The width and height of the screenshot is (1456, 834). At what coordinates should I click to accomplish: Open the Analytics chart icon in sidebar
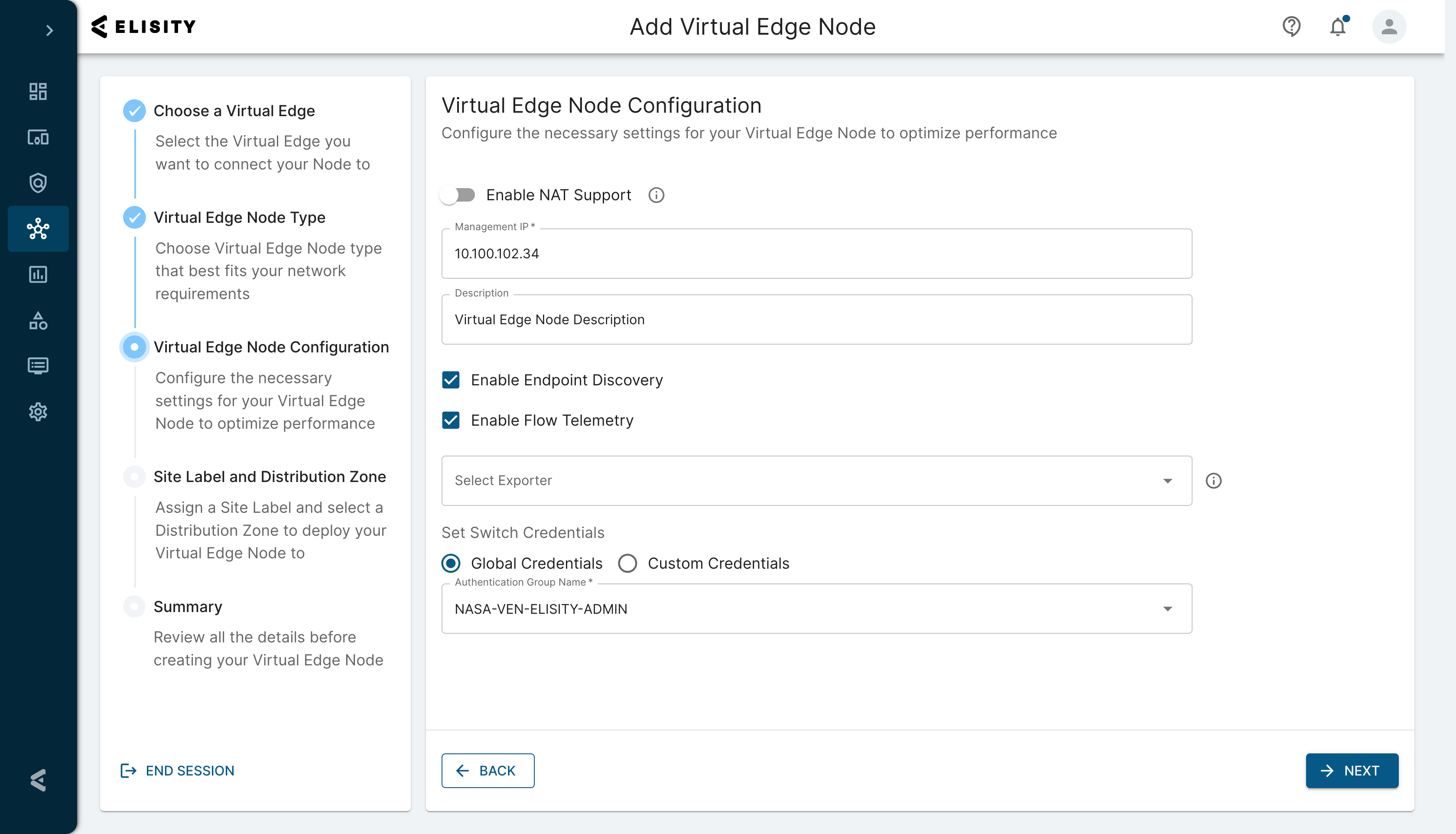tap(38, 274)
